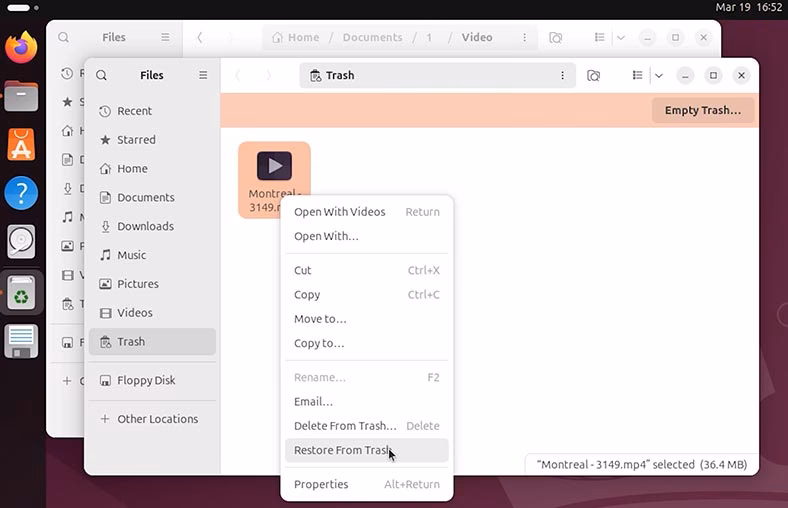Open the view options dropdown arrow
The width and height of the screenshot is (788, 508).
click(x=658, y=75)
